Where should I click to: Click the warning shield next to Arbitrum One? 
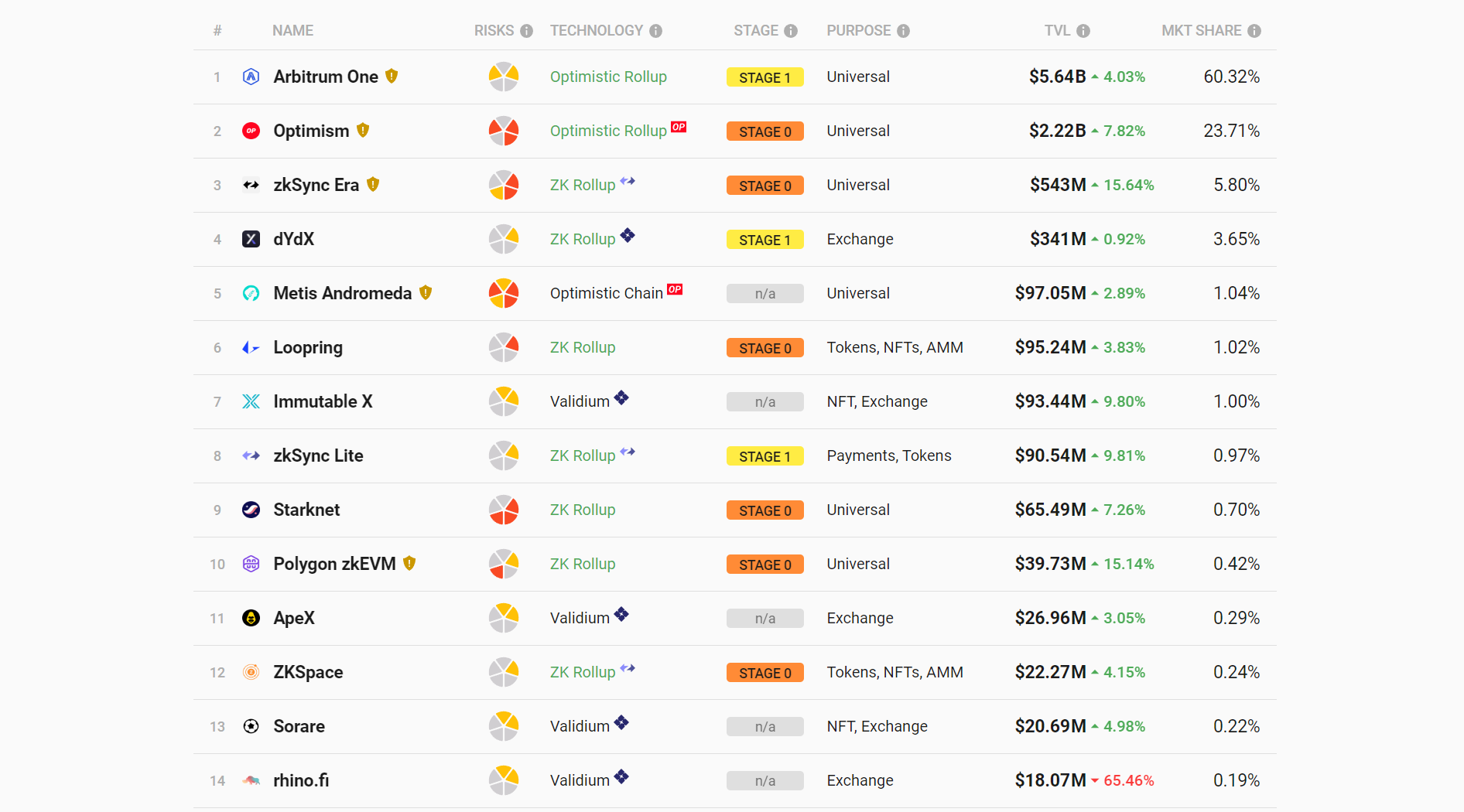392,76
